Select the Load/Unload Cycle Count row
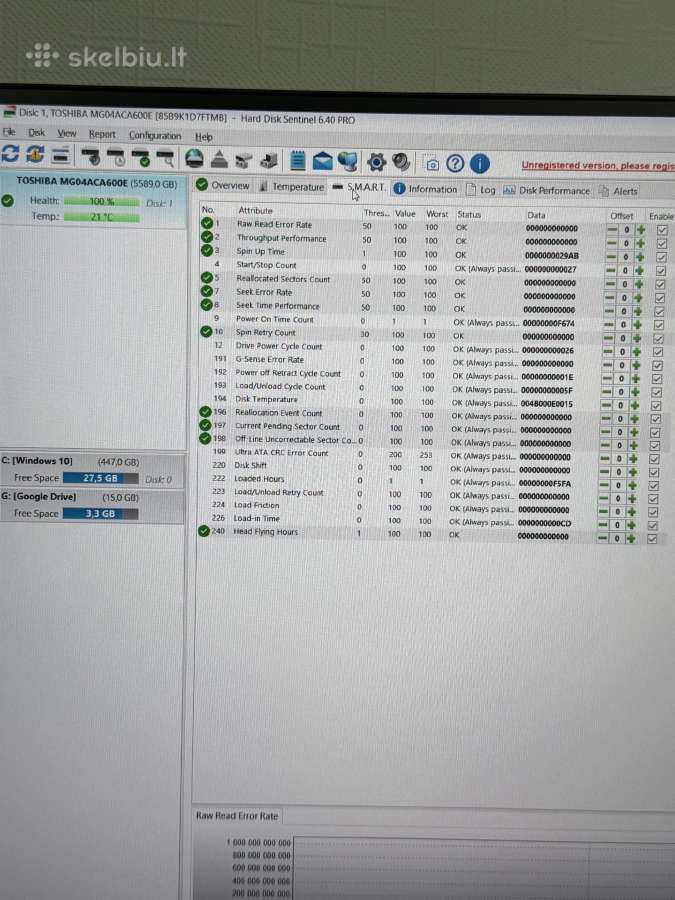 click(432, 389)
